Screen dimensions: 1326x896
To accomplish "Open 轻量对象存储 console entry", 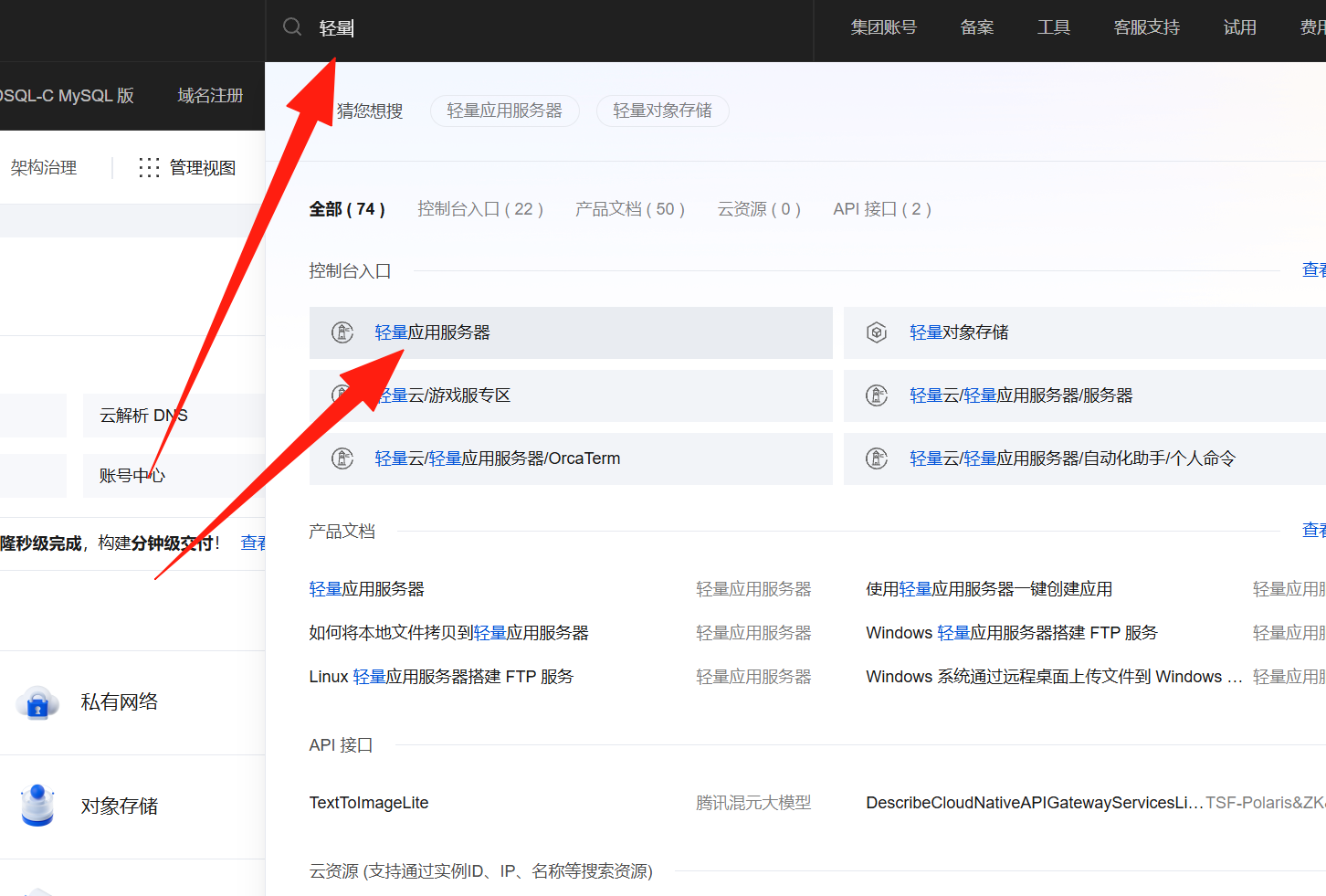I will [1085, 332].
